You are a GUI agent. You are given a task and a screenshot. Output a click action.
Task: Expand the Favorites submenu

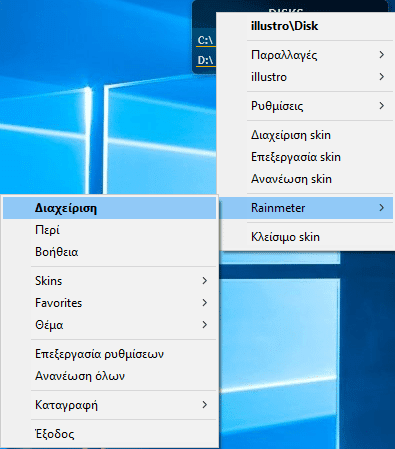(110, 303)
